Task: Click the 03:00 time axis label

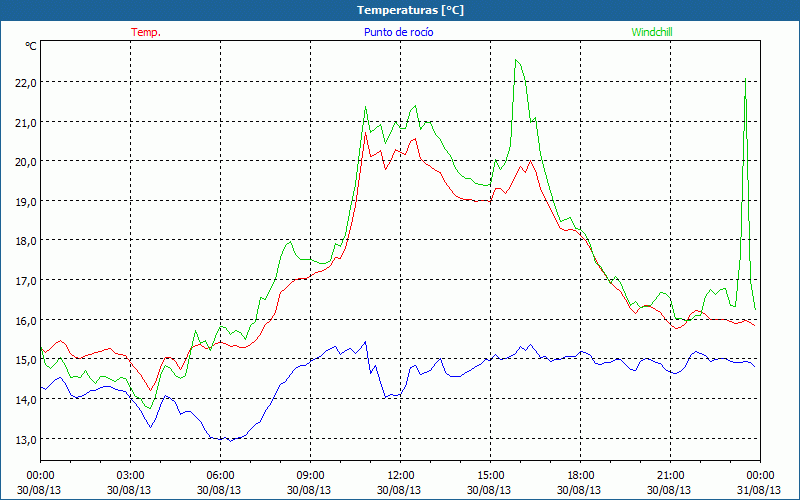Action: click(130, 475)
